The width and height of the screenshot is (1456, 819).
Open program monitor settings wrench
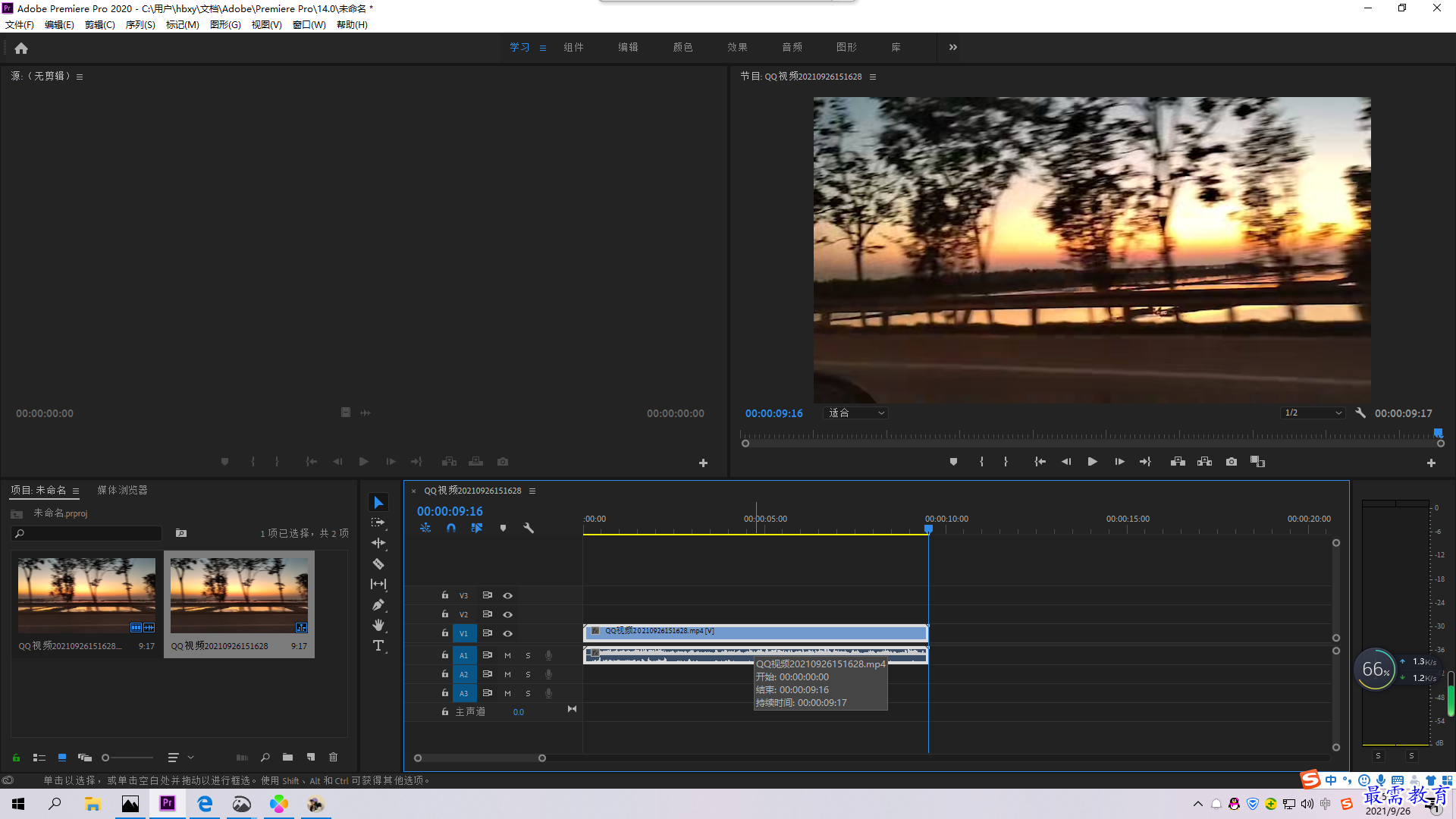1360,413
